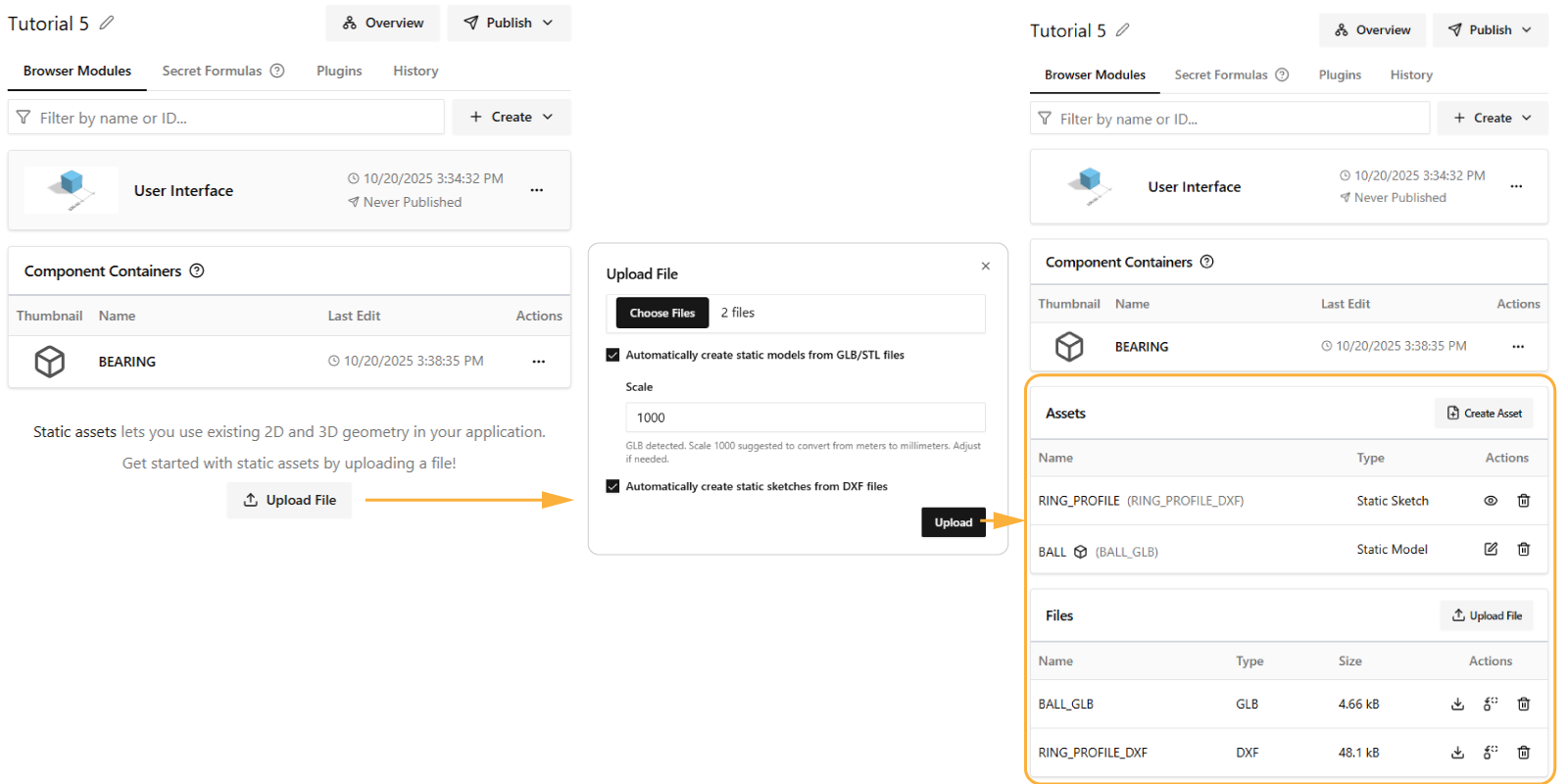Image resolution: width=1568 pixels, height=784 pixels.
Task: Click the replace icon for RING_PROFILE_DXF file
Action: coord(1491,753)
